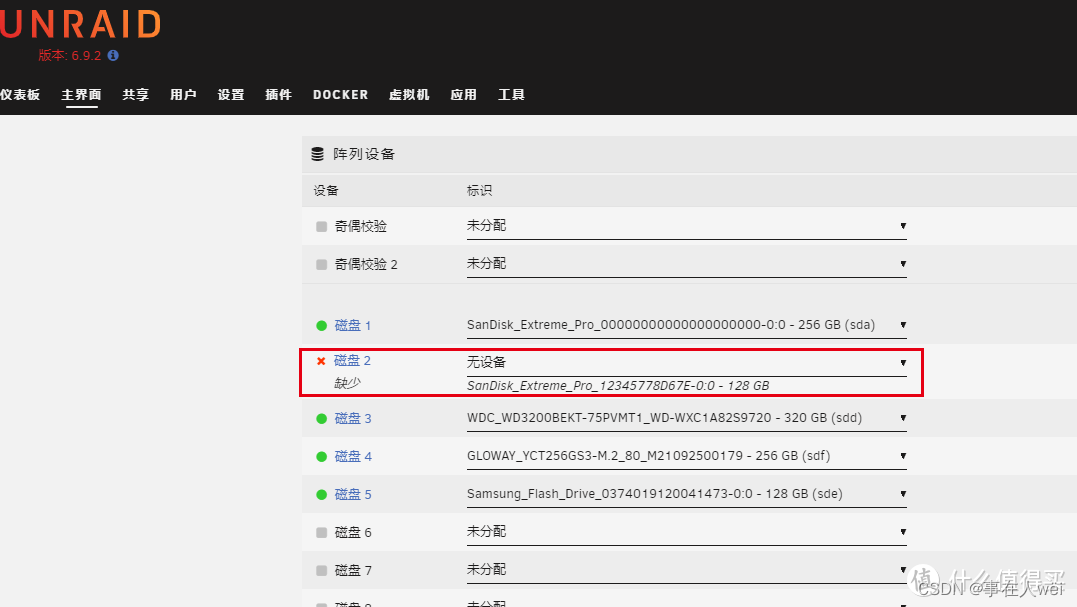Click 版本: 6.9.2 version text

(x=69, y=56)
